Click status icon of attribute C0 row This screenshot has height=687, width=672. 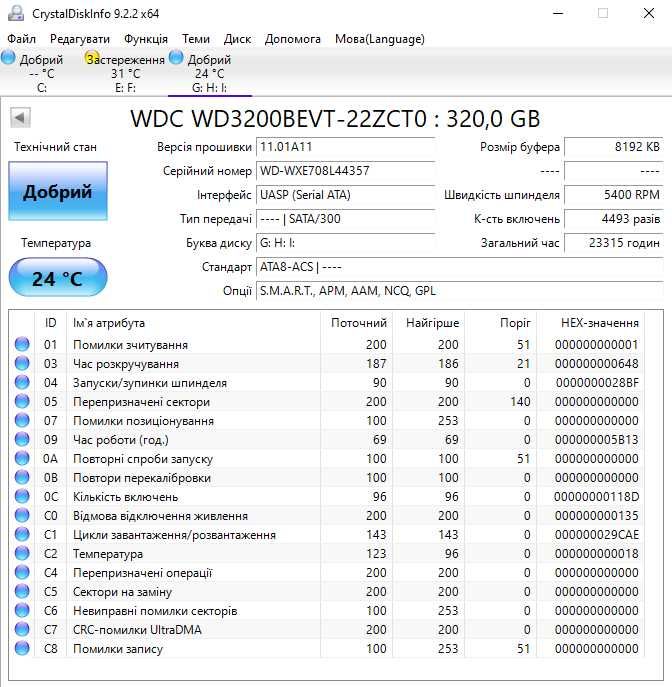pyautogui.click(x=22, y=515)
